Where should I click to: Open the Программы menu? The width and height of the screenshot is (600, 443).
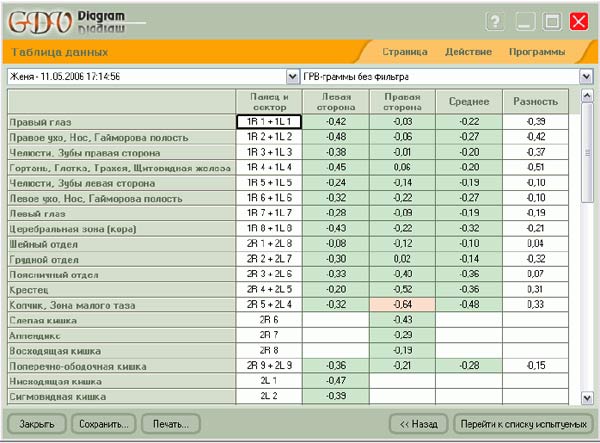pos(536,51)
